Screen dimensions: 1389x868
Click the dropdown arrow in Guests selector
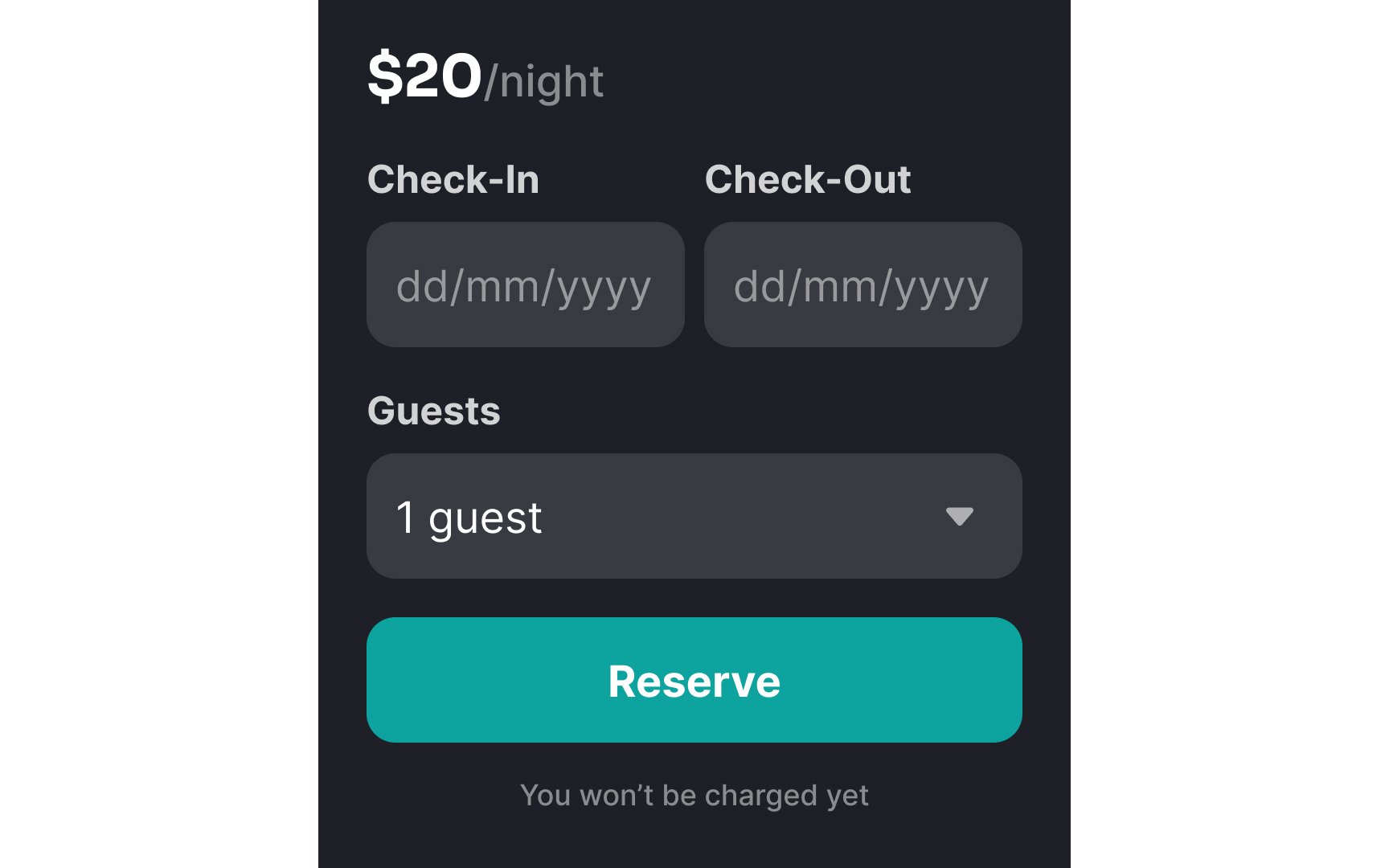click(x=959, y=516)
